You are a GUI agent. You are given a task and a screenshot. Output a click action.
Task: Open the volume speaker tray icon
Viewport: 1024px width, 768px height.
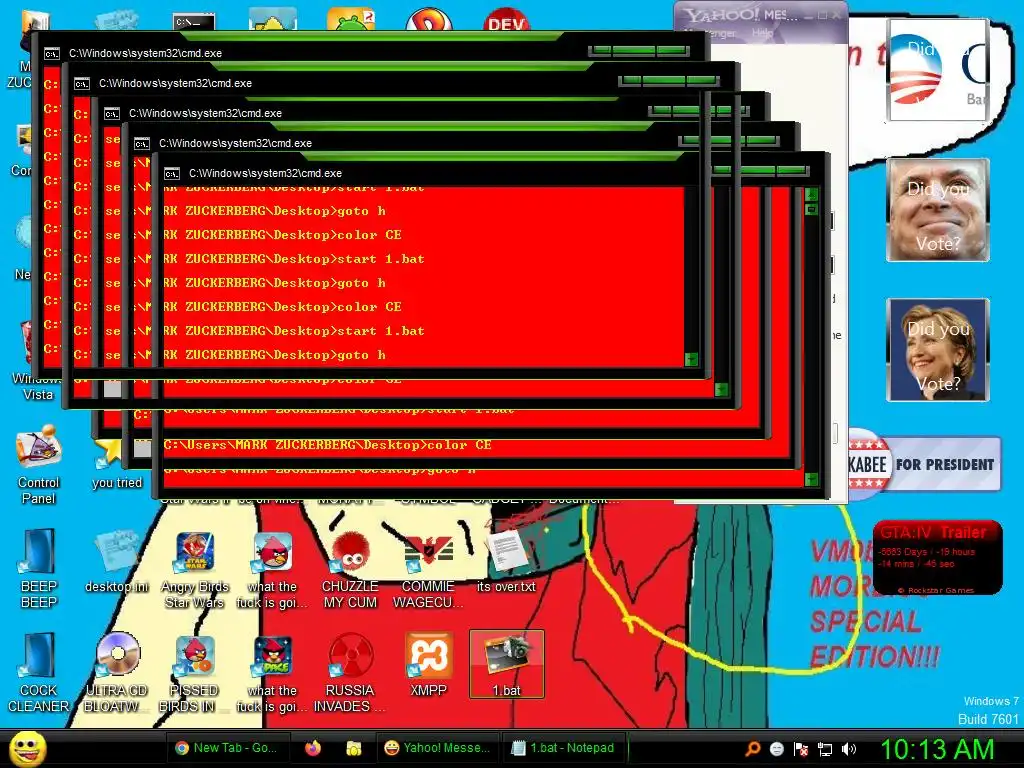click(849, 749)
